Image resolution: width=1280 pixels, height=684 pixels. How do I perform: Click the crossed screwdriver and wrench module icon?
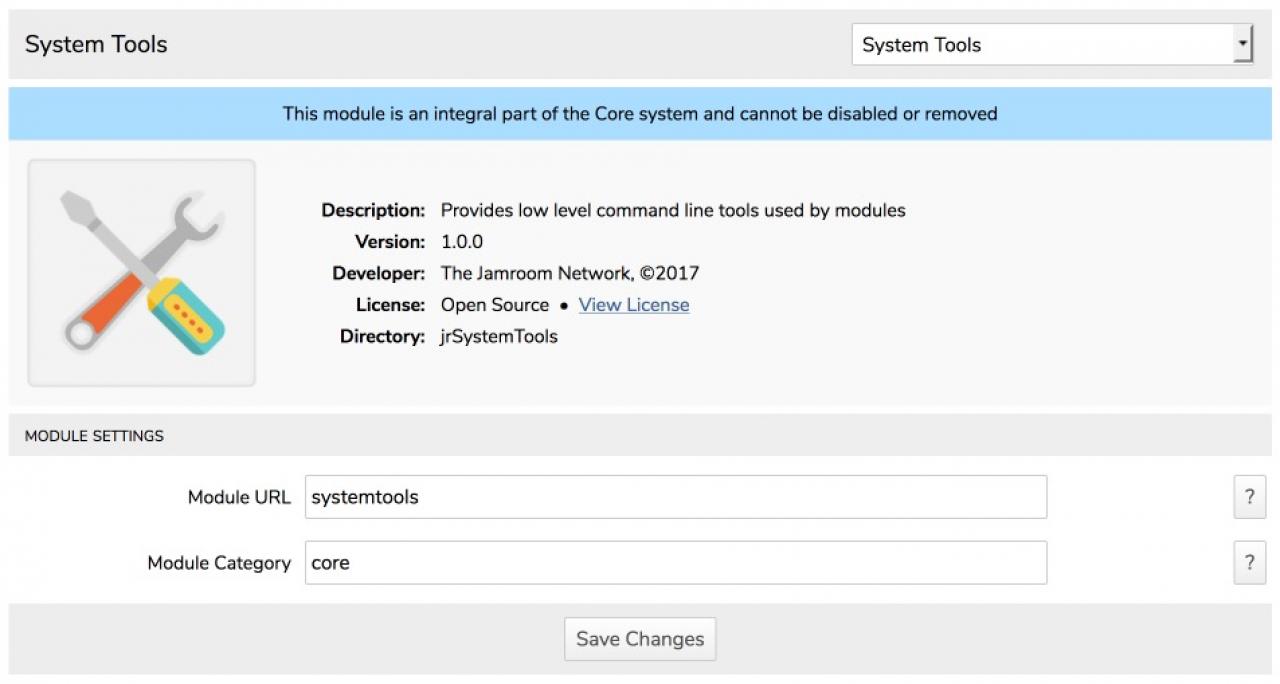click(x=142, y=272)
